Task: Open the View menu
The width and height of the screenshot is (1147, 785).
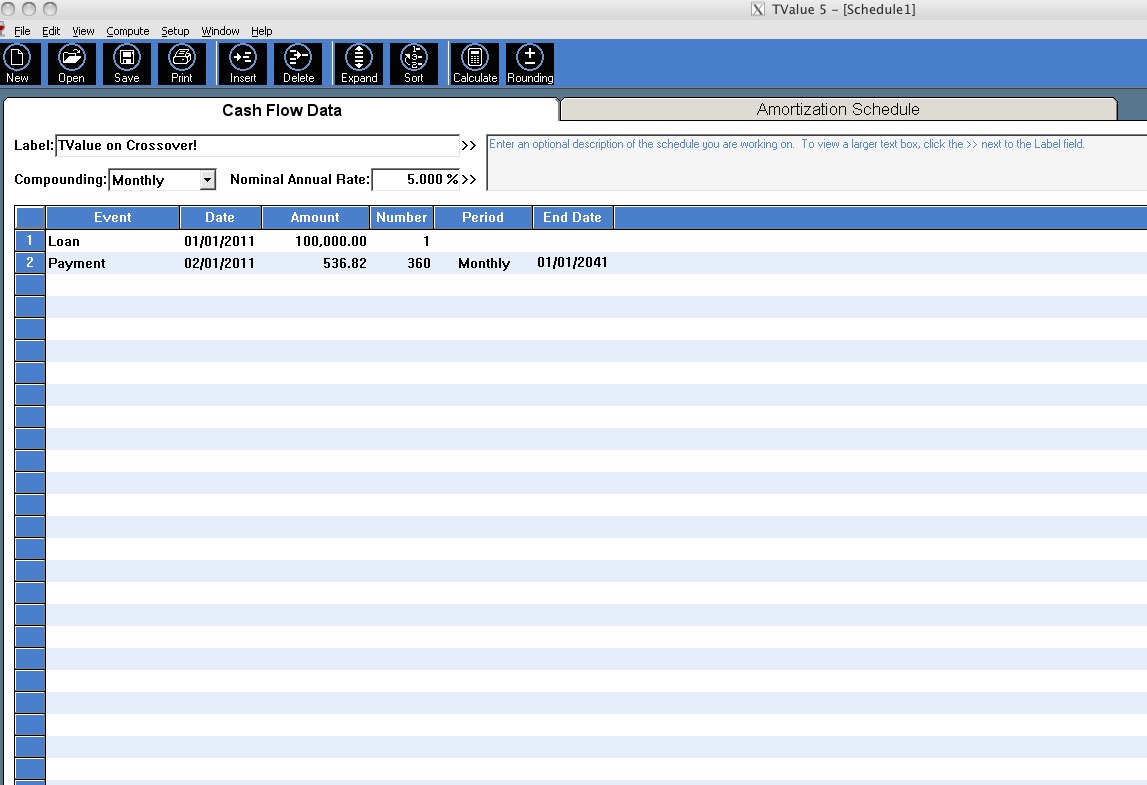Action: pos(83,31)
